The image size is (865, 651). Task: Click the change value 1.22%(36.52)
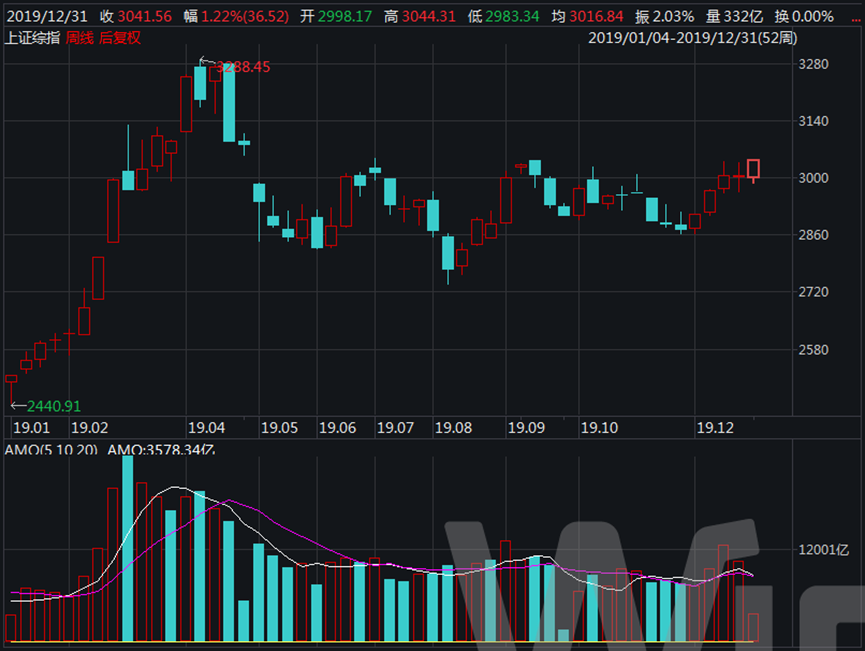(x=245, y=17)
